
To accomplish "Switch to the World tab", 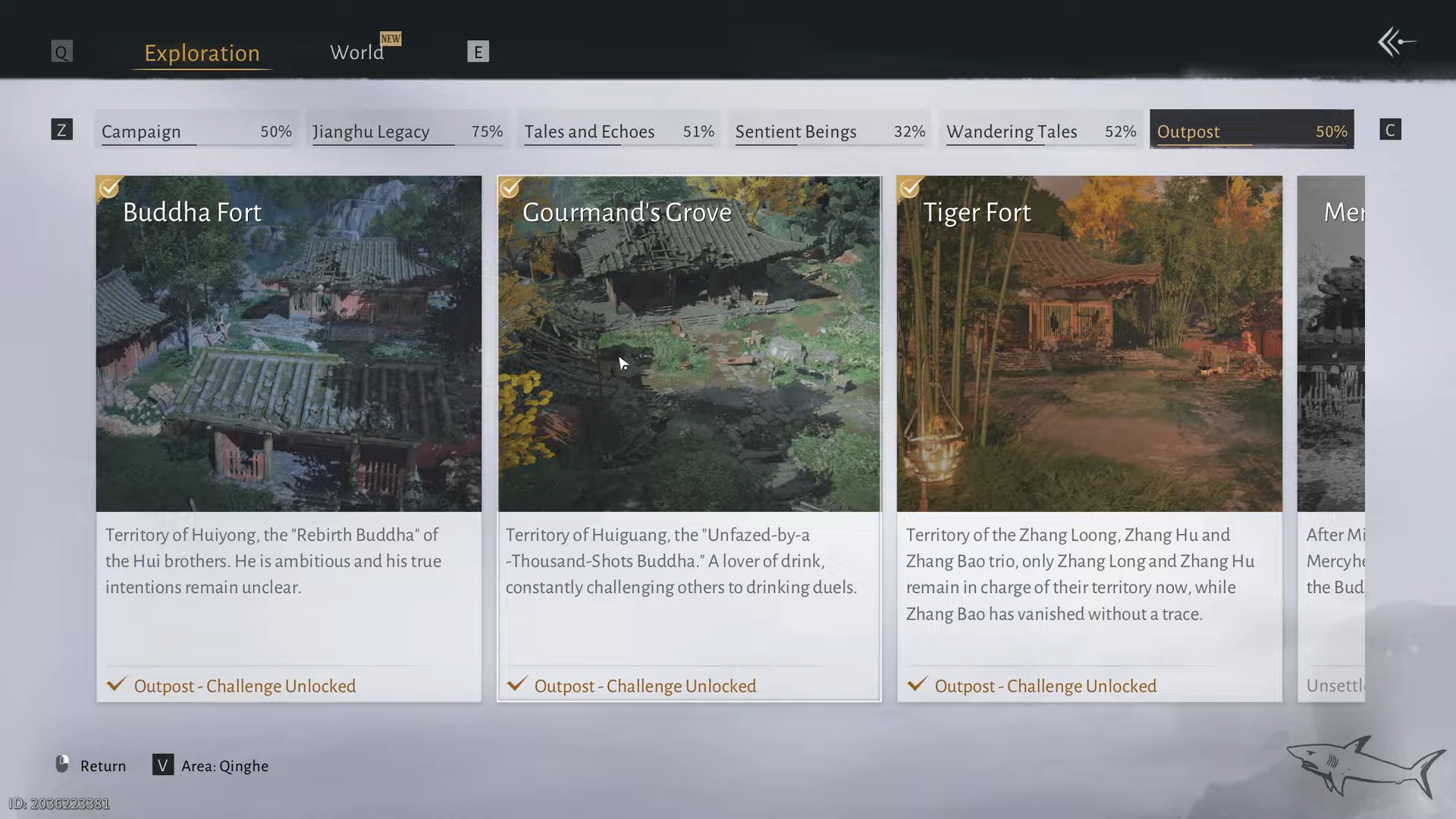I will tap(356, 52).
